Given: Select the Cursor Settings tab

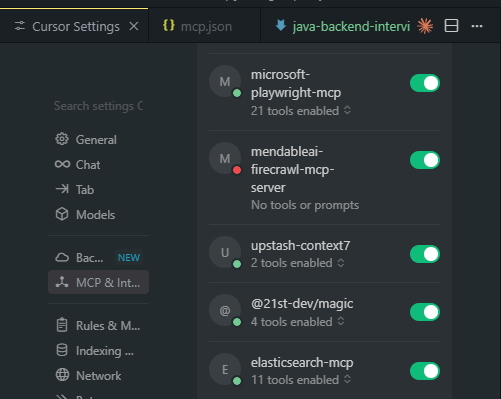Looking at the screenshot, I should click(x=74, y=26).
